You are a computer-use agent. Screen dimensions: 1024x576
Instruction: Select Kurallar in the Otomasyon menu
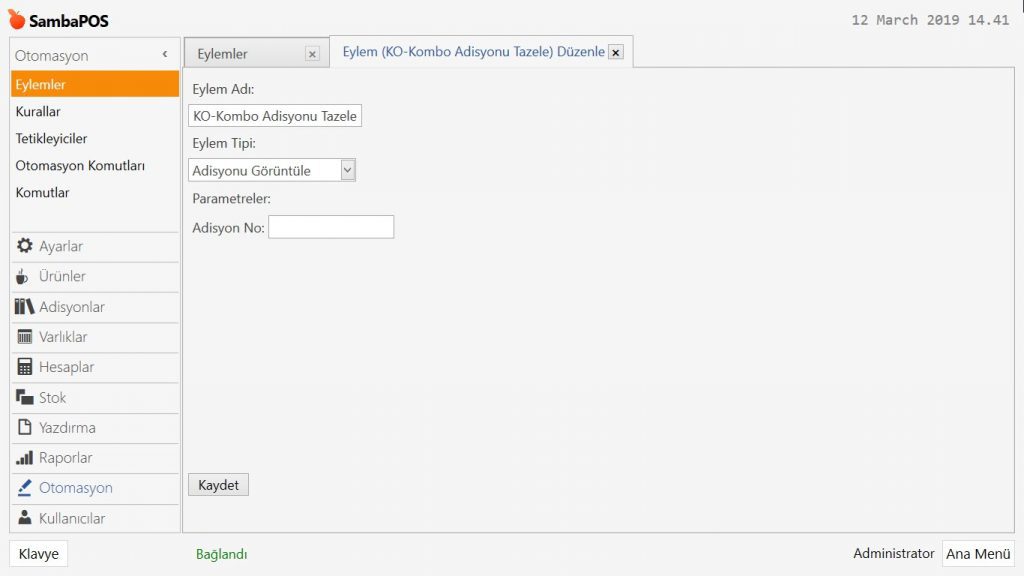(x=38, y=112)
